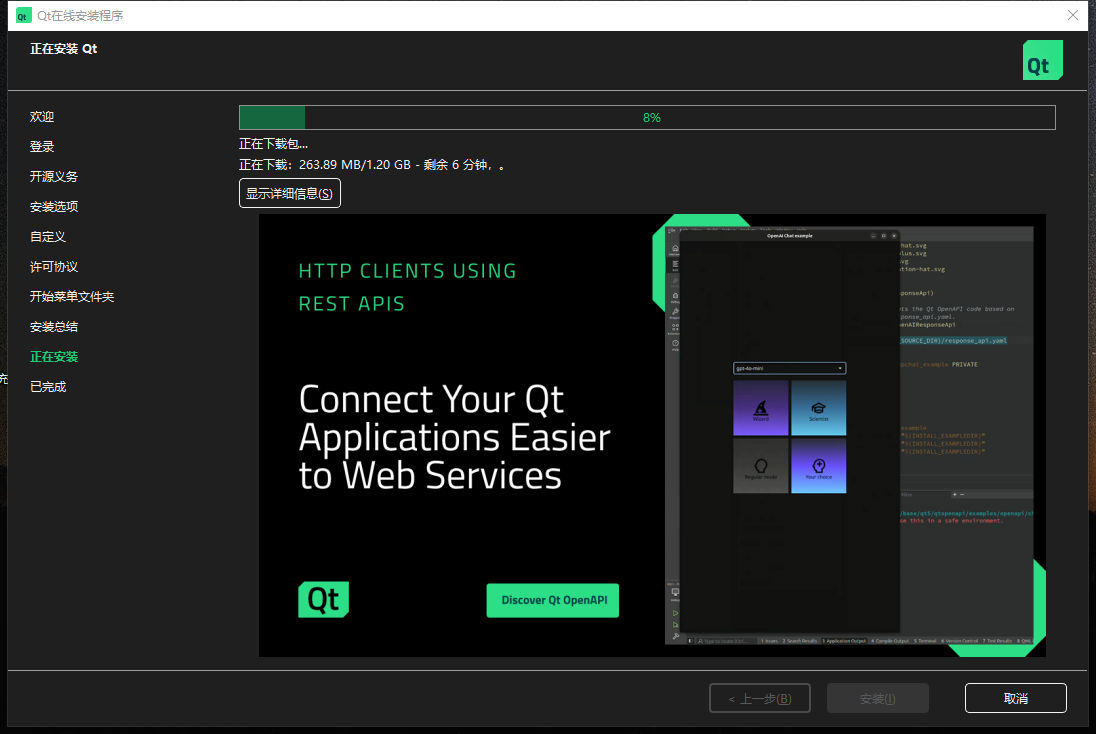Image resolution: width=1096 pixels, height=734 pixels.
Task: Open the gpt-4o-mini dropdown in banner
Action: tap(789, 368)
